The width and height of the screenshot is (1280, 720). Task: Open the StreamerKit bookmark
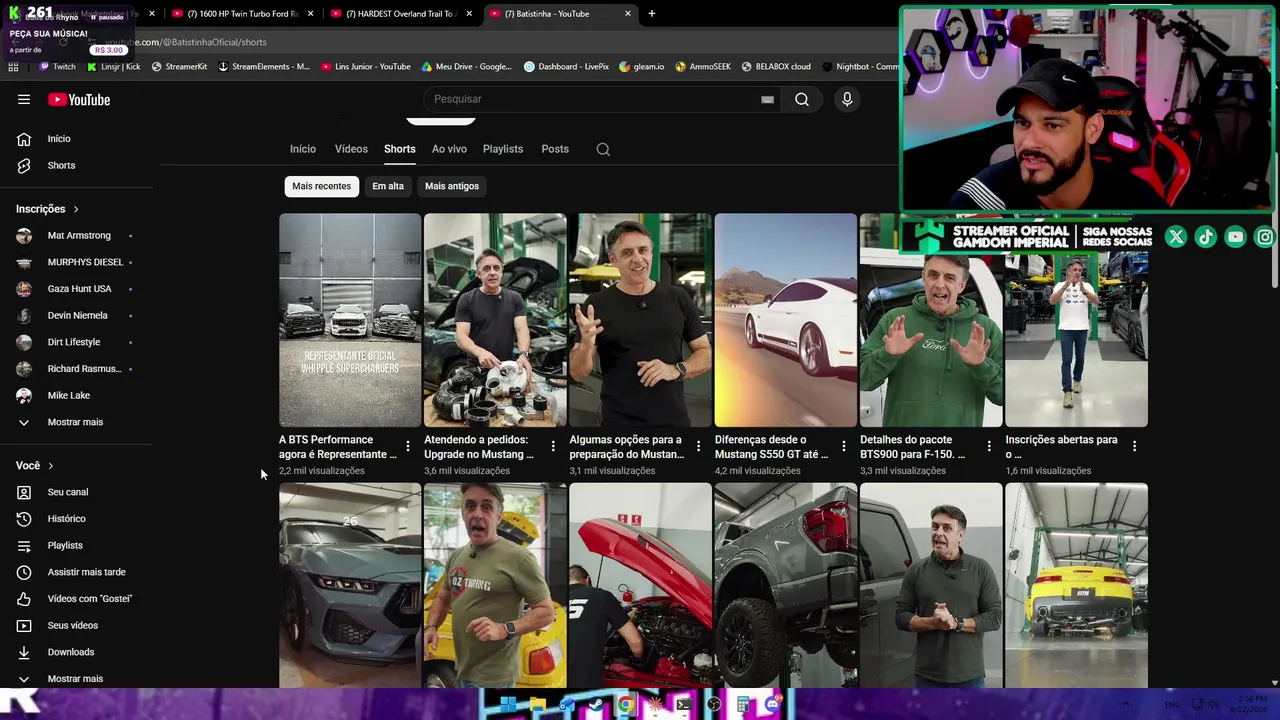point(179,67)
